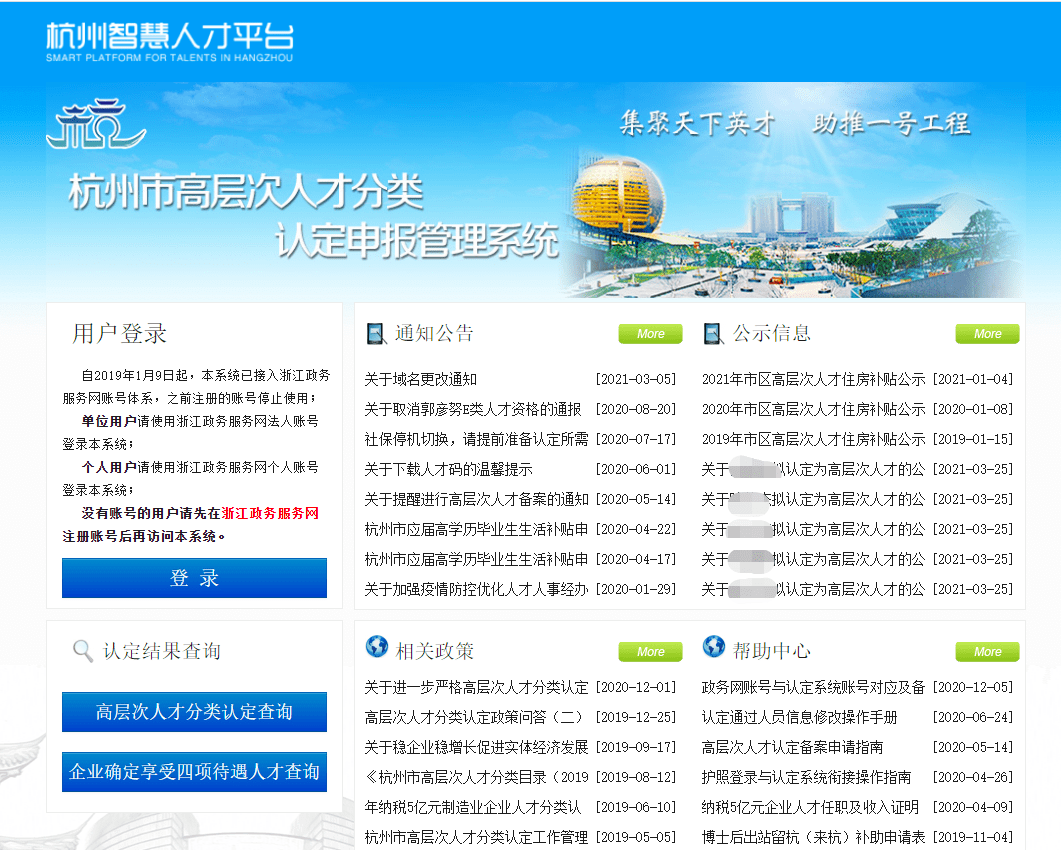Click the globe icon beside 帮助中心
1061x850 pixels.
tap(714, 647)
